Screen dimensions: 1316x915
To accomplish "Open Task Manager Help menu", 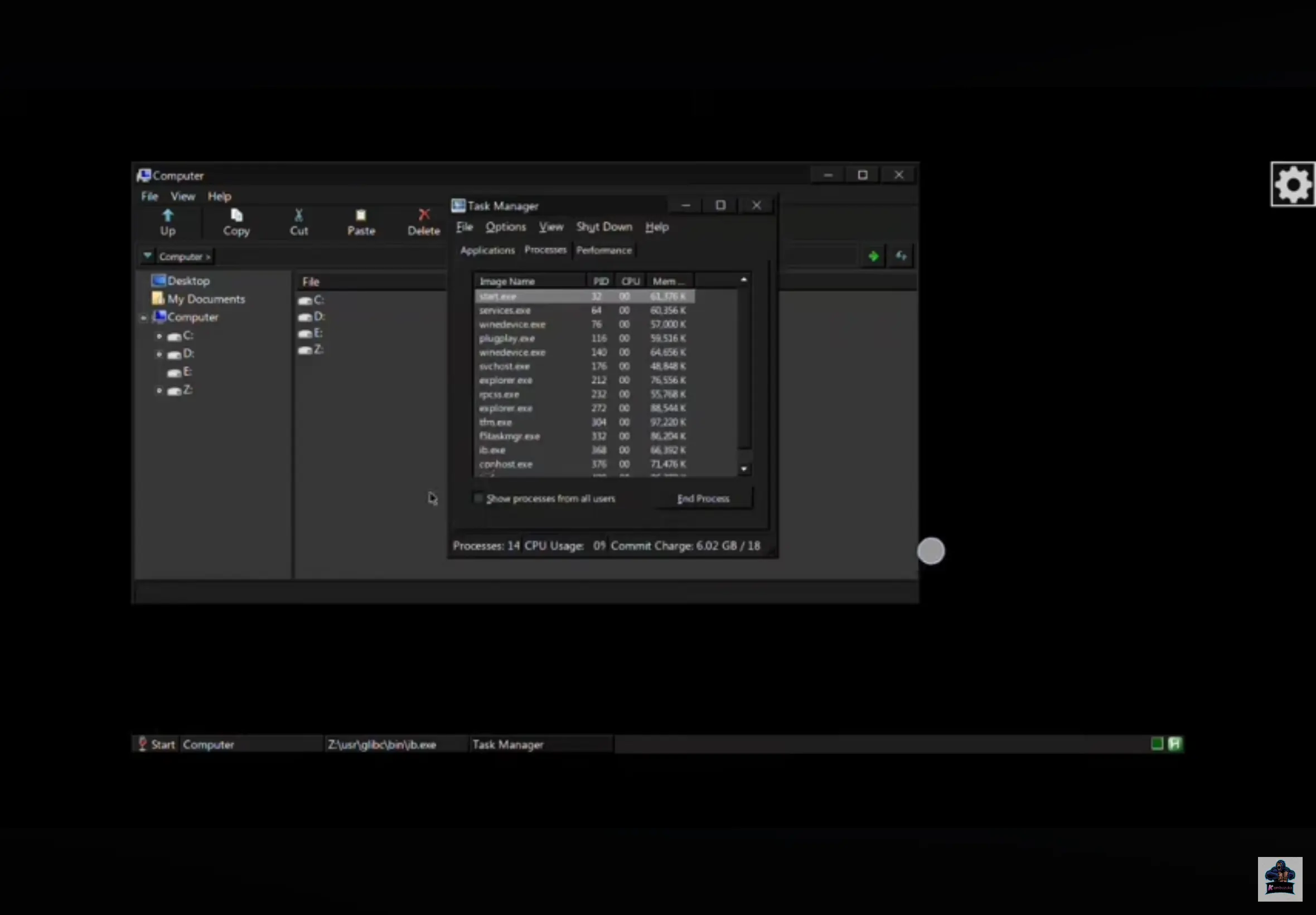I will click(x=657, y=227).
